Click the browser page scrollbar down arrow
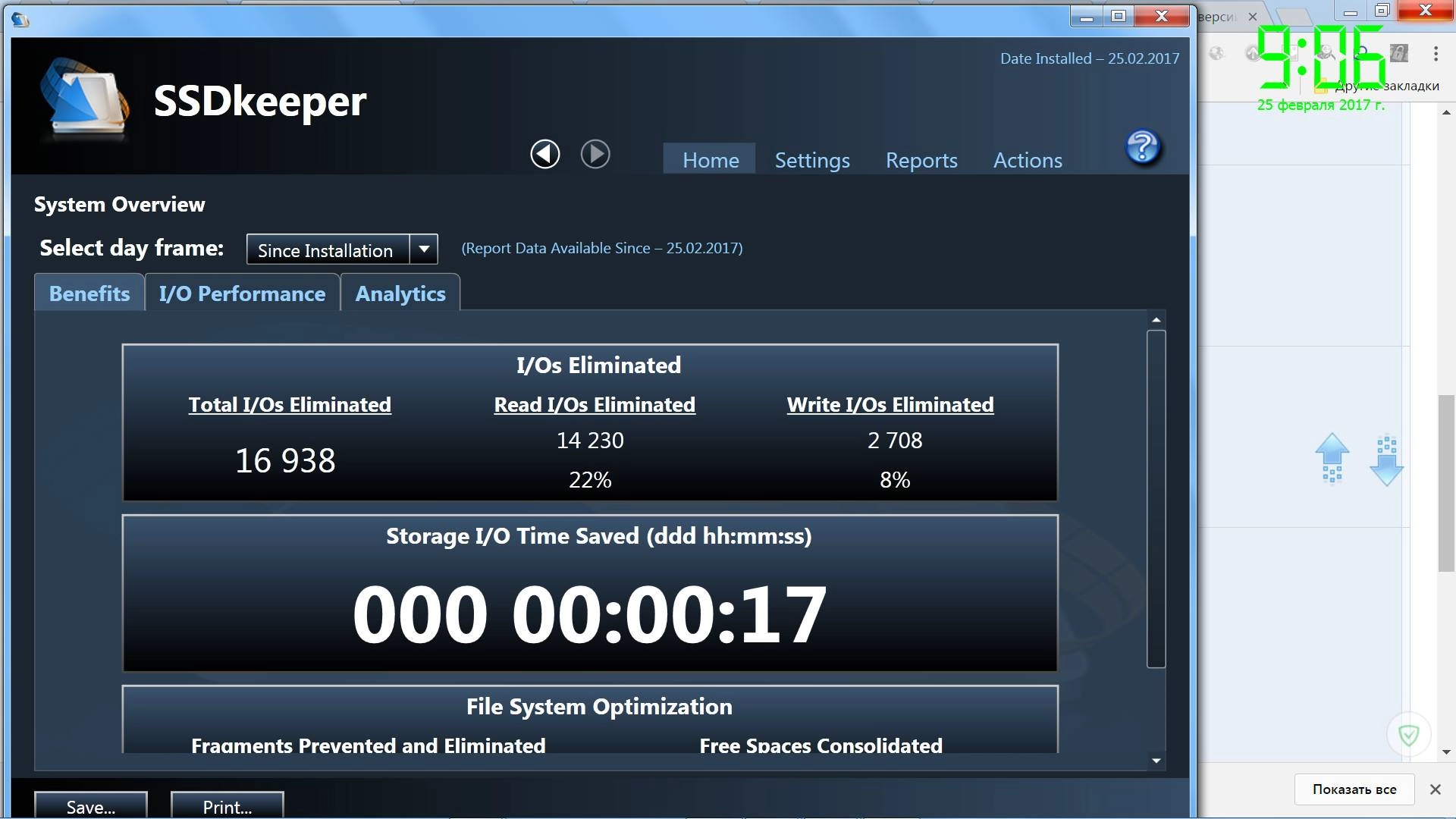 [1446, 752]
